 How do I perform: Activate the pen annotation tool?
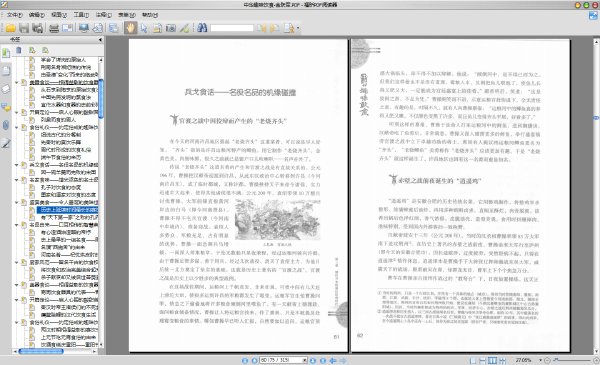(x=184, y=28)
